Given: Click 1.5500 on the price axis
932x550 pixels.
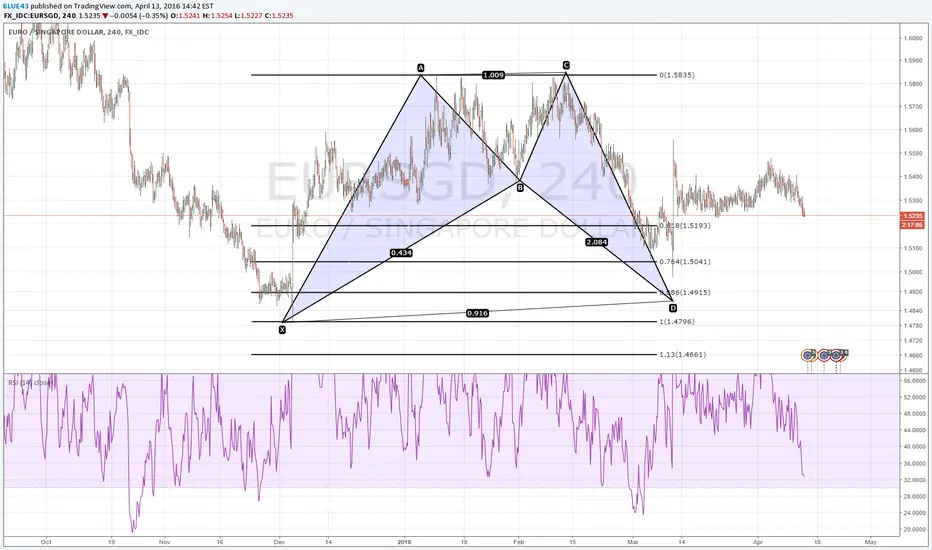Looking at the screenshot, I should coord(912,153).
